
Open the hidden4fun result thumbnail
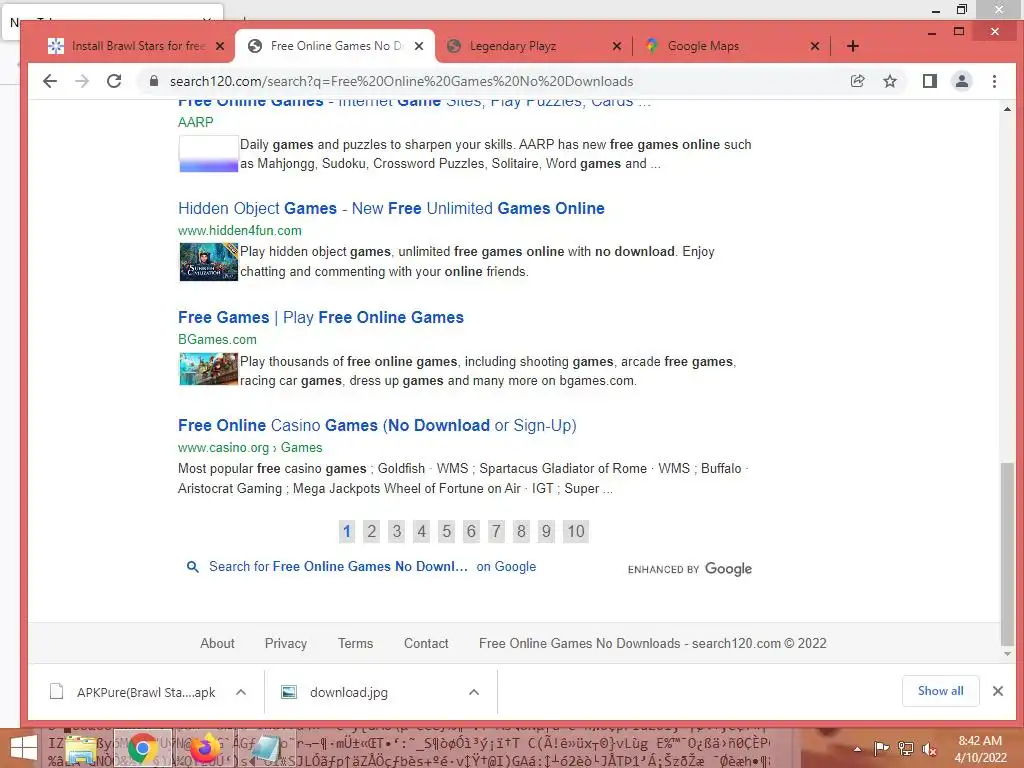point(208,262)
